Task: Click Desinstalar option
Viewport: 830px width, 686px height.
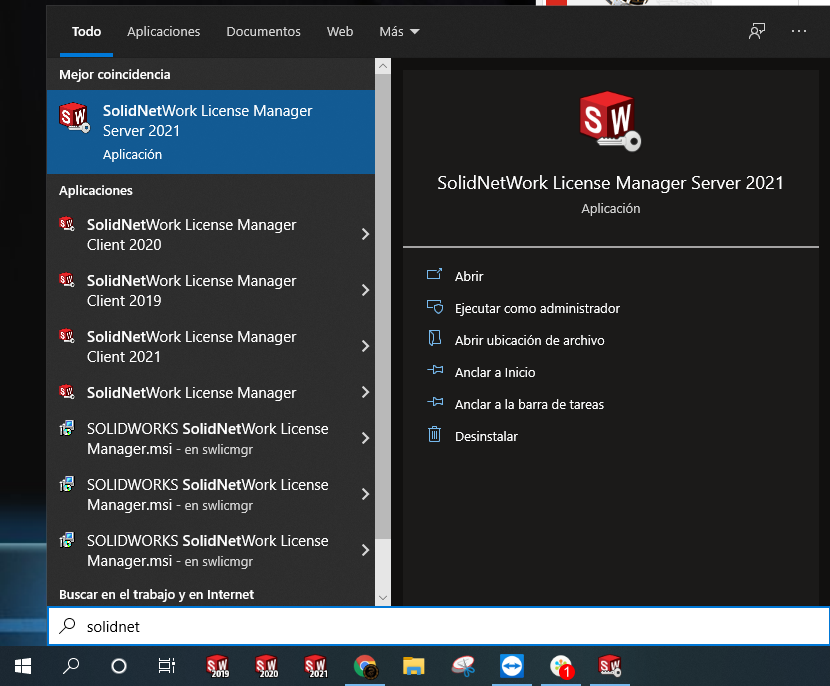Action: 486,437
